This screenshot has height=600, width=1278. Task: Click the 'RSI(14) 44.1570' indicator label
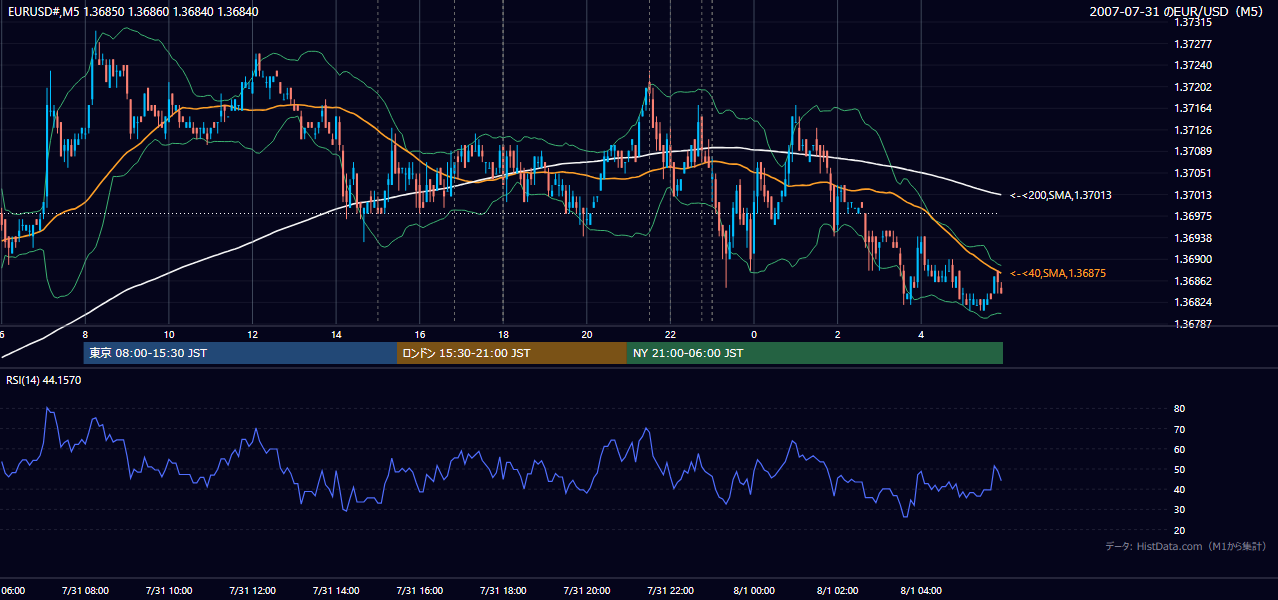tap(44, 380)
